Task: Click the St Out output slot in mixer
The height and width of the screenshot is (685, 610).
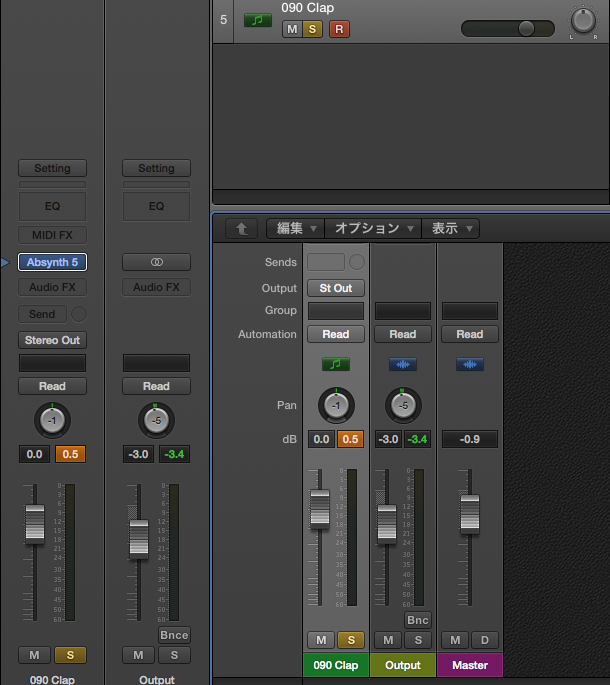Action: (336, 288)
